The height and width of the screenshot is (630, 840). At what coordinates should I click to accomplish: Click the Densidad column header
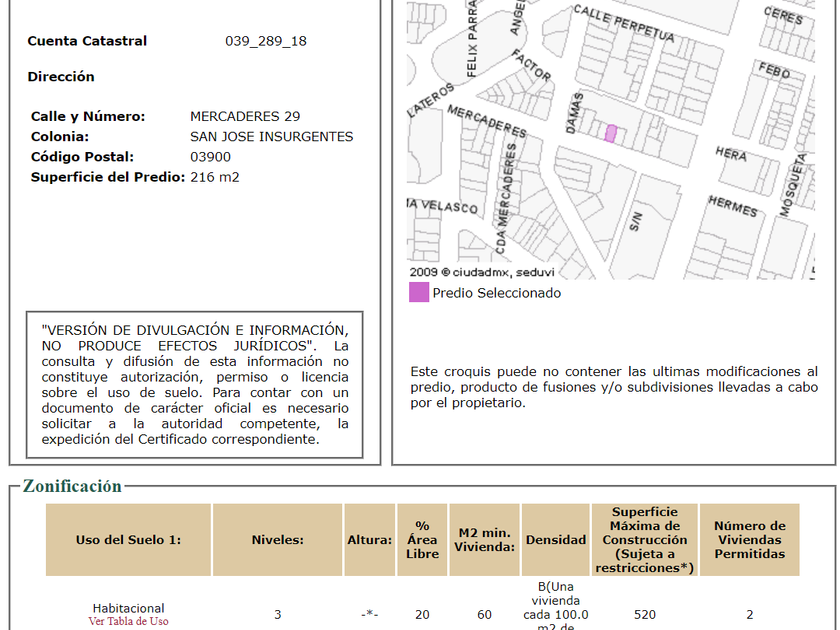coord(556,540)
